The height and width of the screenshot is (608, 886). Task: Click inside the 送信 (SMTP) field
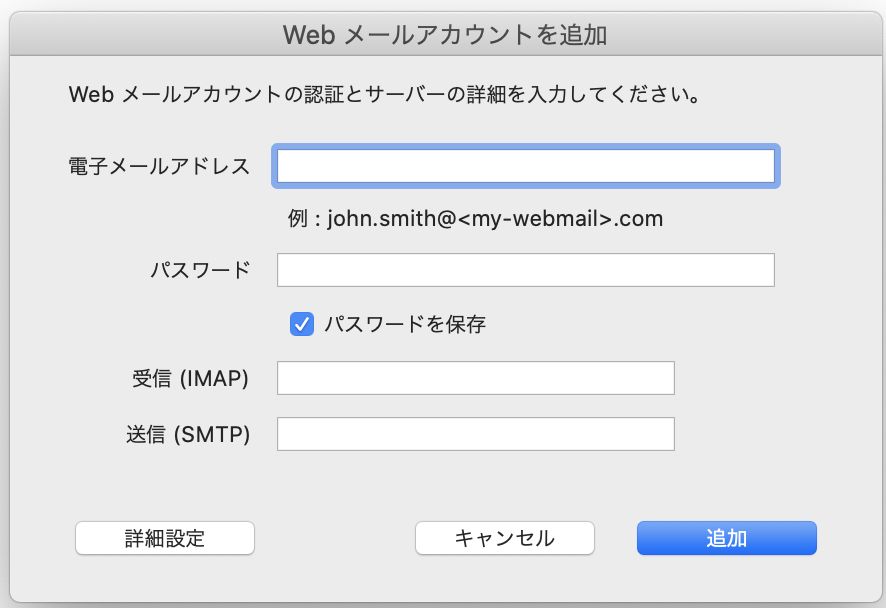click(474, 433)
